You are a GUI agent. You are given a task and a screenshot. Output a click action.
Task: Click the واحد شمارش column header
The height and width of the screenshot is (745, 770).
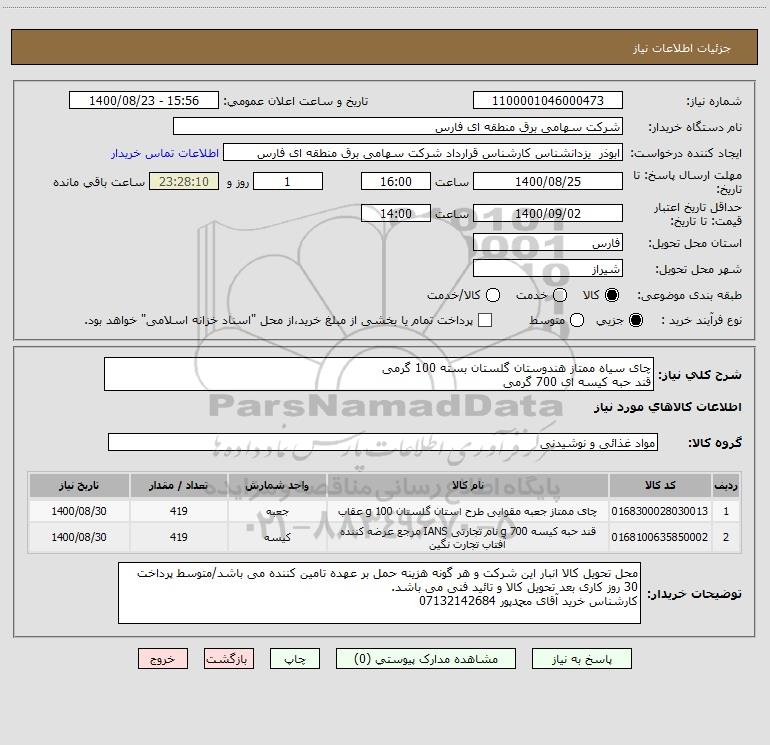pyautogui.click(x=277, y=485)
